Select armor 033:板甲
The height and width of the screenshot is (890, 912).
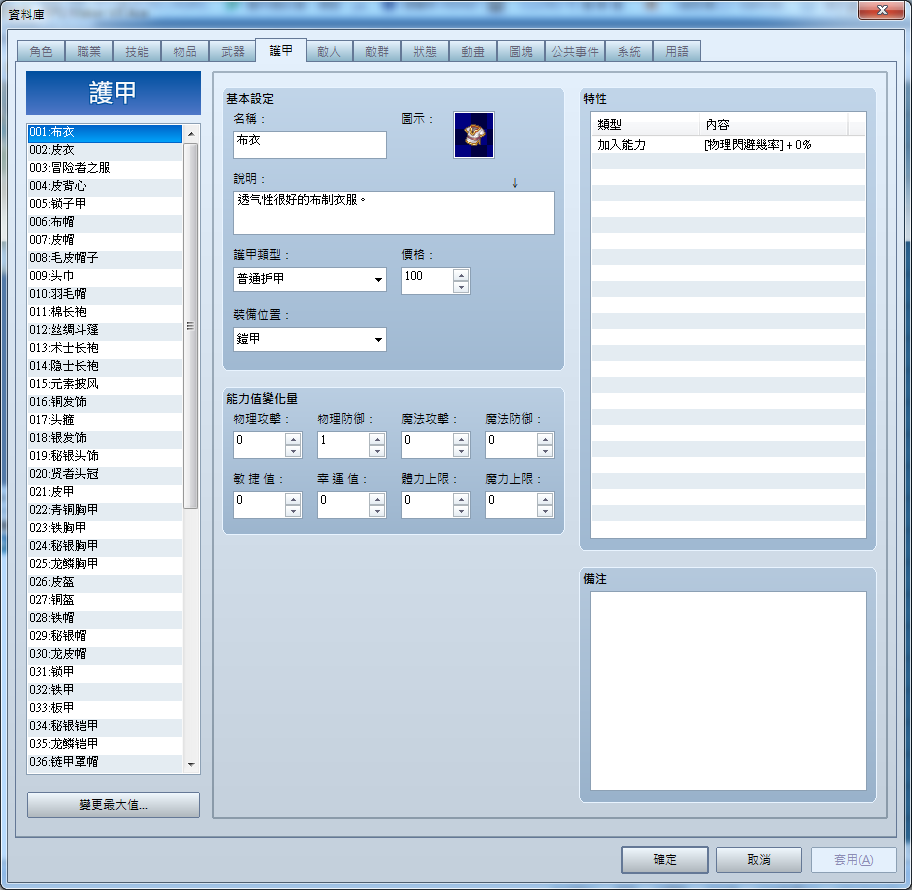tap(105, 708)
